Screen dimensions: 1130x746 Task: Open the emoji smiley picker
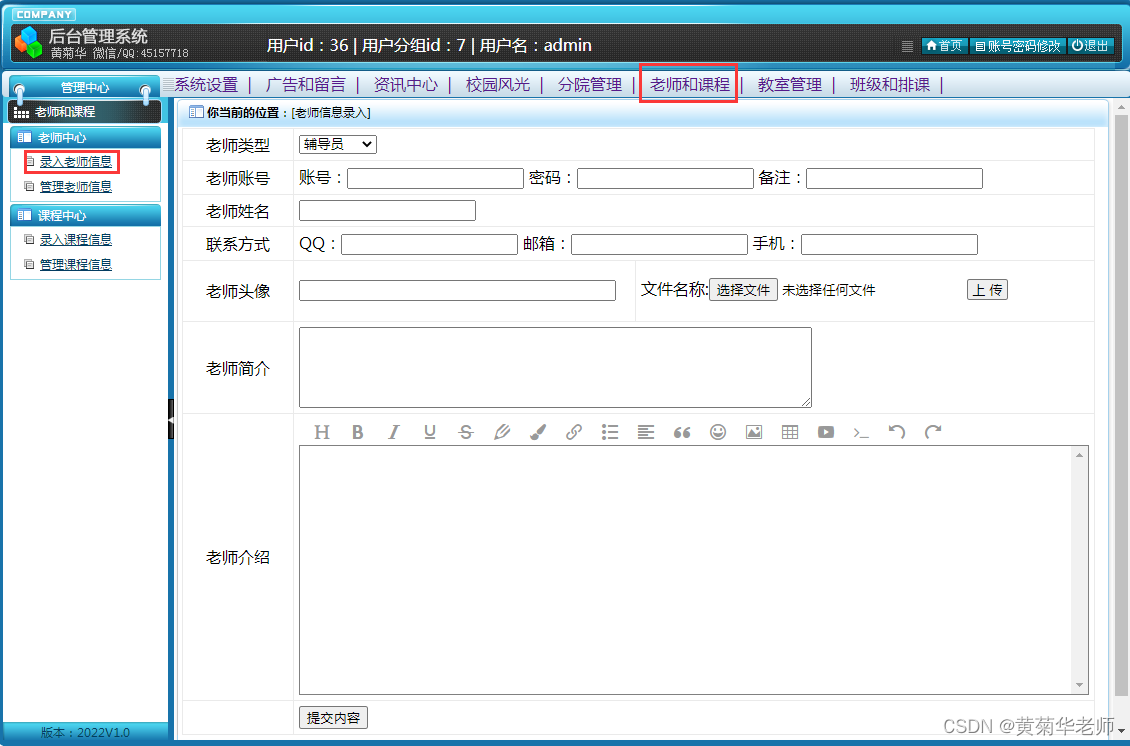[x=718, y=432]
